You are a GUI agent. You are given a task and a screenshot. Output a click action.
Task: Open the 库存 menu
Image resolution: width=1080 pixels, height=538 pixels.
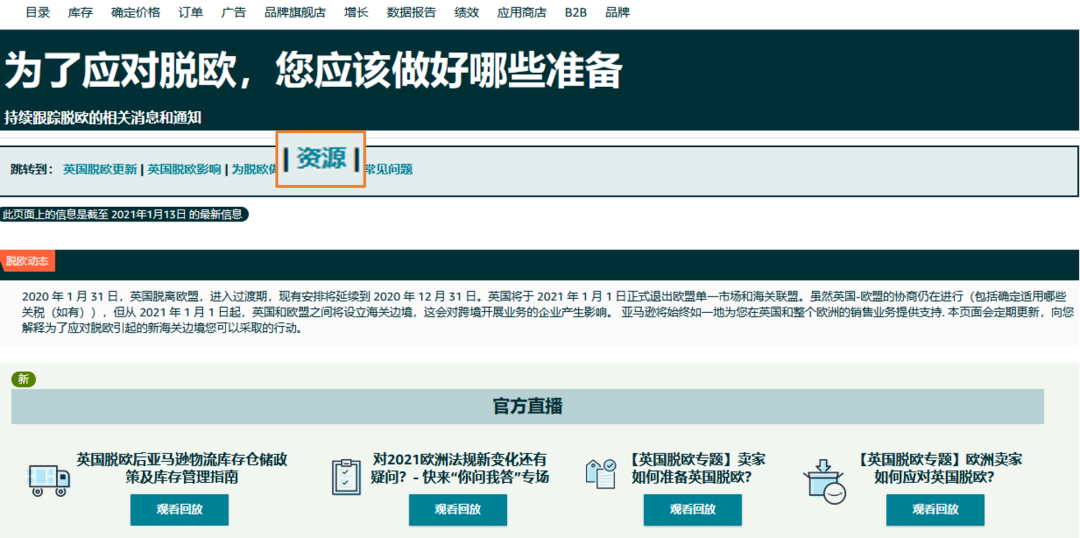point(80,13)
